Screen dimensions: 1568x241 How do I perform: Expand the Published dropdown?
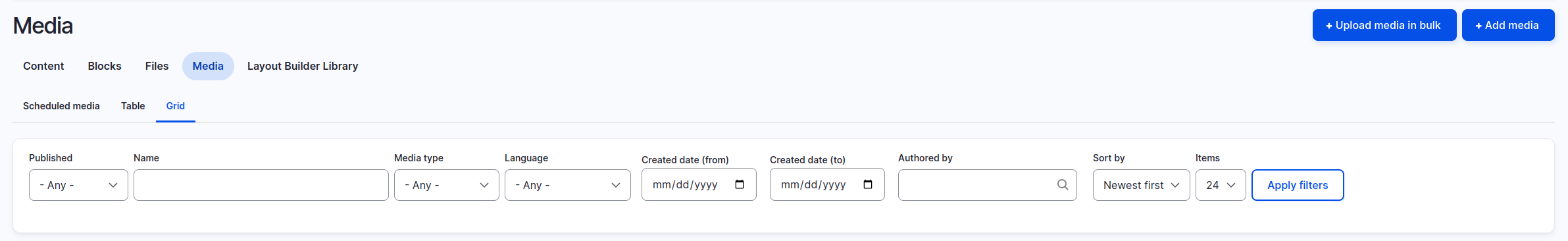(78, 185)
